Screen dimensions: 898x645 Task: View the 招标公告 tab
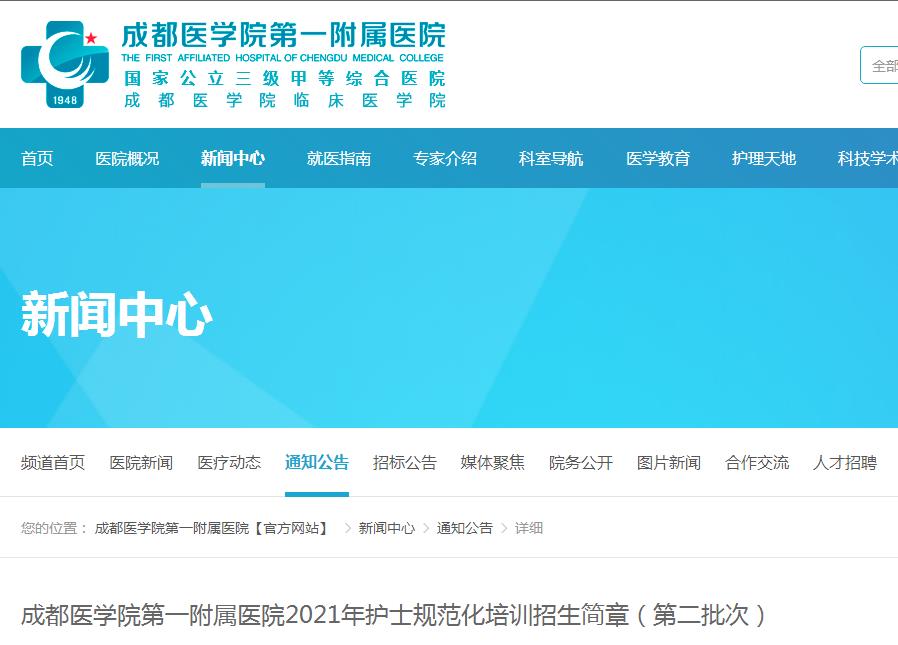pos(404,463)
